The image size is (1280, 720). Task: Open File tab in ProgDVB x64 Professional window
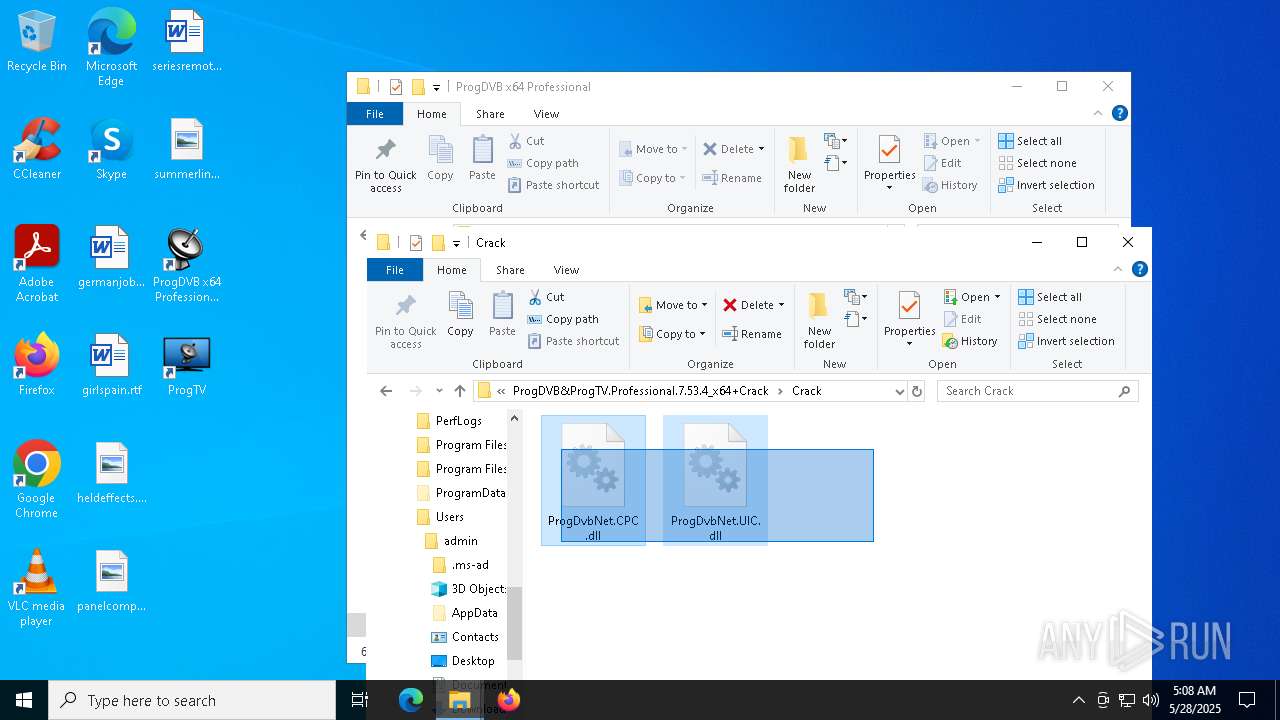(375, 114)
